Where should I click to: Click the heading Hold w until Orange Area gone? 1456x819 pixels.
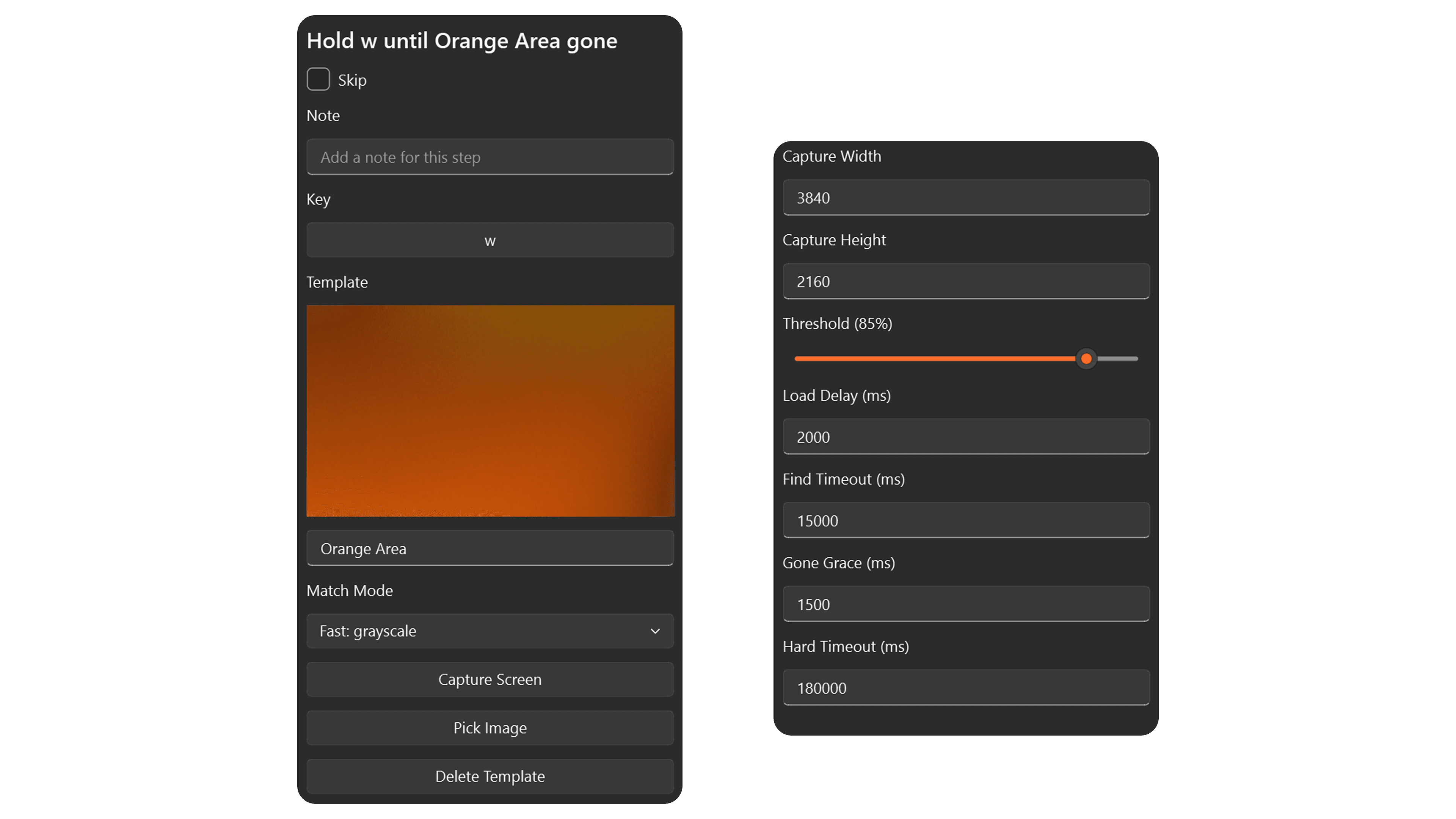pos(462,41)
